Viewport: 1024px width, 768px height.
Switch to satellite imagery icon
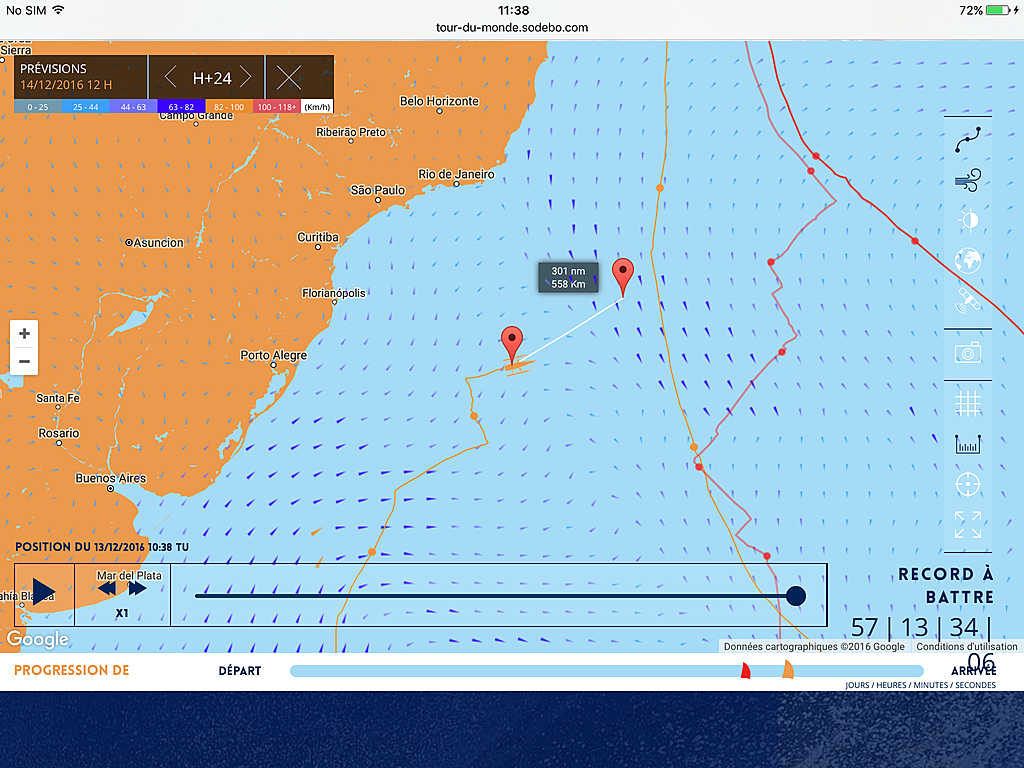pos(968,300)
